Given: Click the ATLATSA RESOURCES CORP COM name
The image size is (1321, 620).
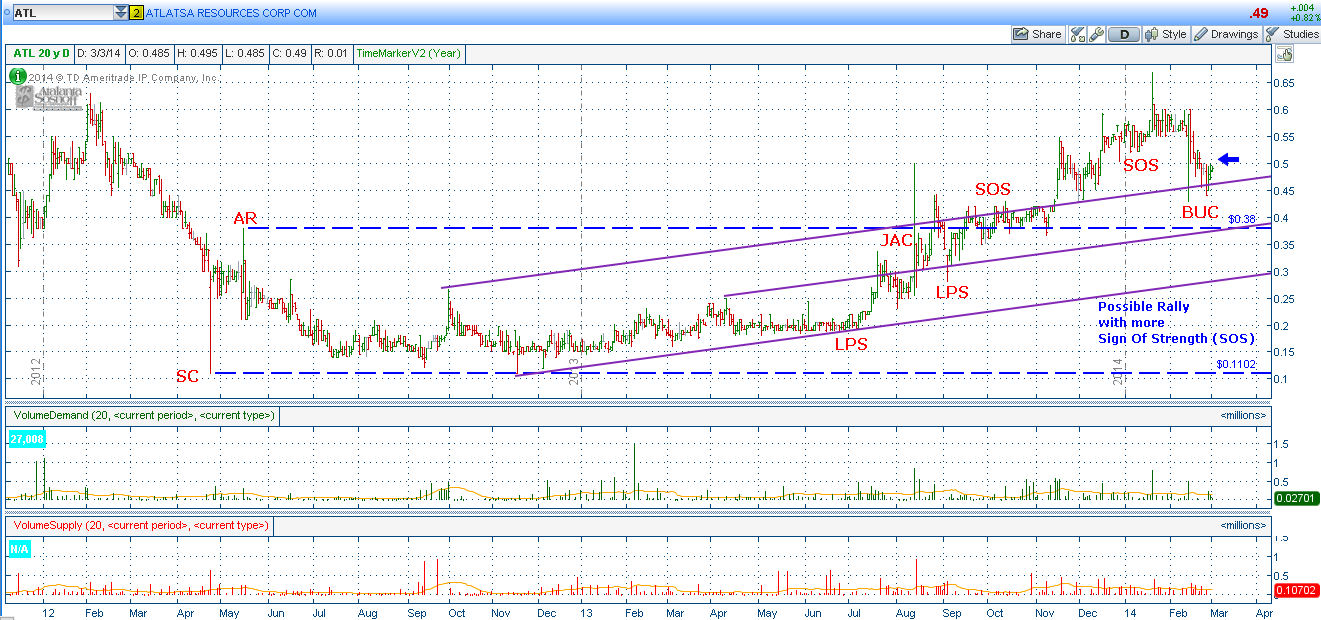Looking at the screenshot, I should pyautogui.click(x=232, y=14).
